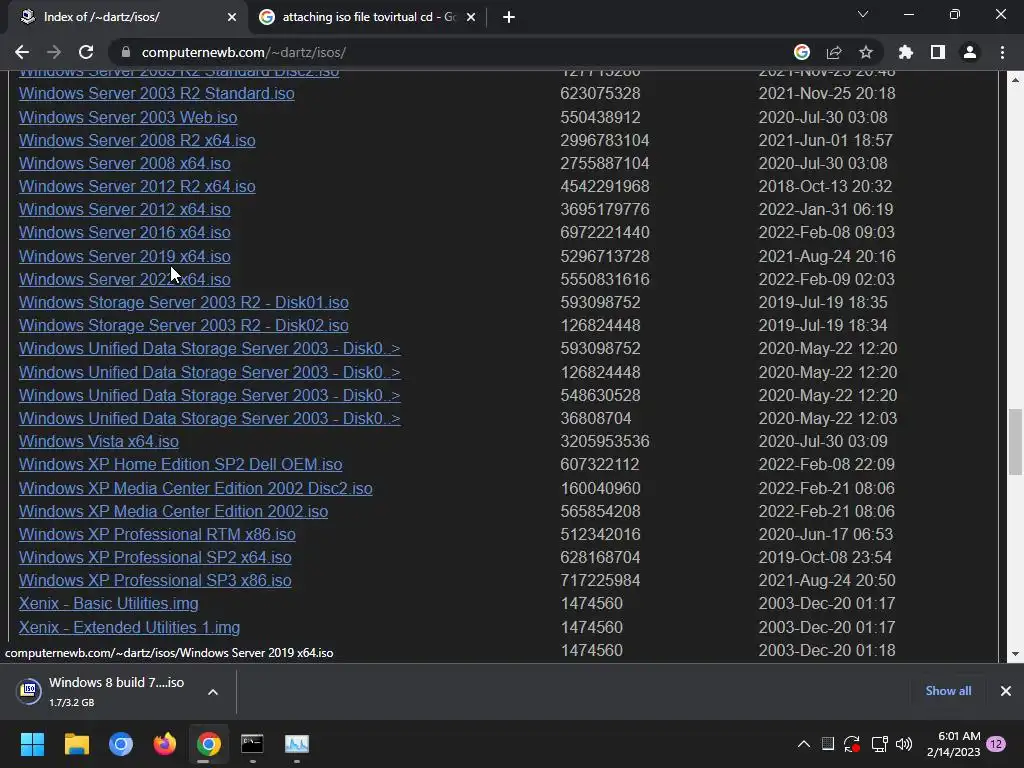Download Windows XP Professional SP3 x86.iso

(155, 581)
